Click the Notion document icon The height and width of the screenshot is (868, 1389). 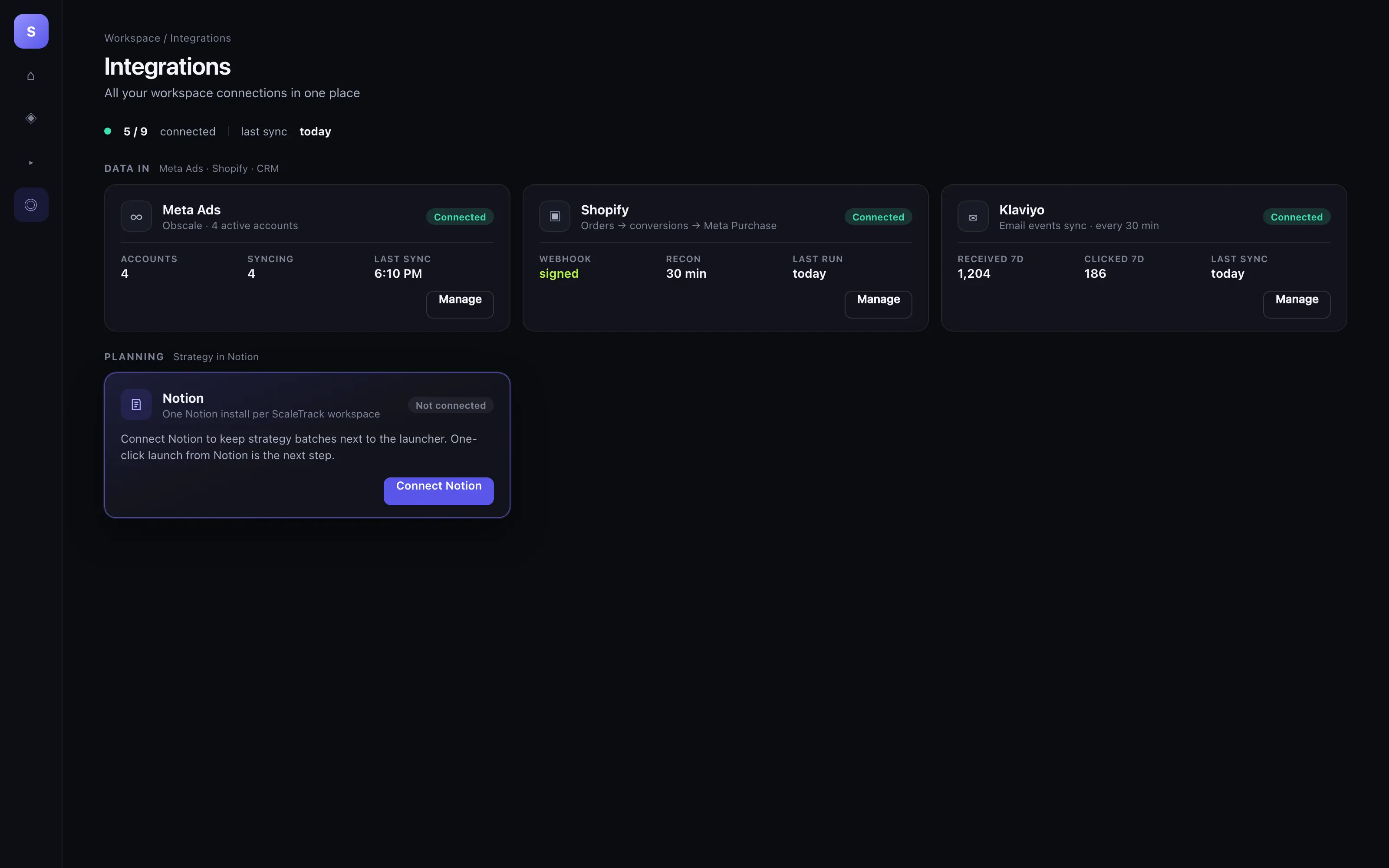point(136,405)
